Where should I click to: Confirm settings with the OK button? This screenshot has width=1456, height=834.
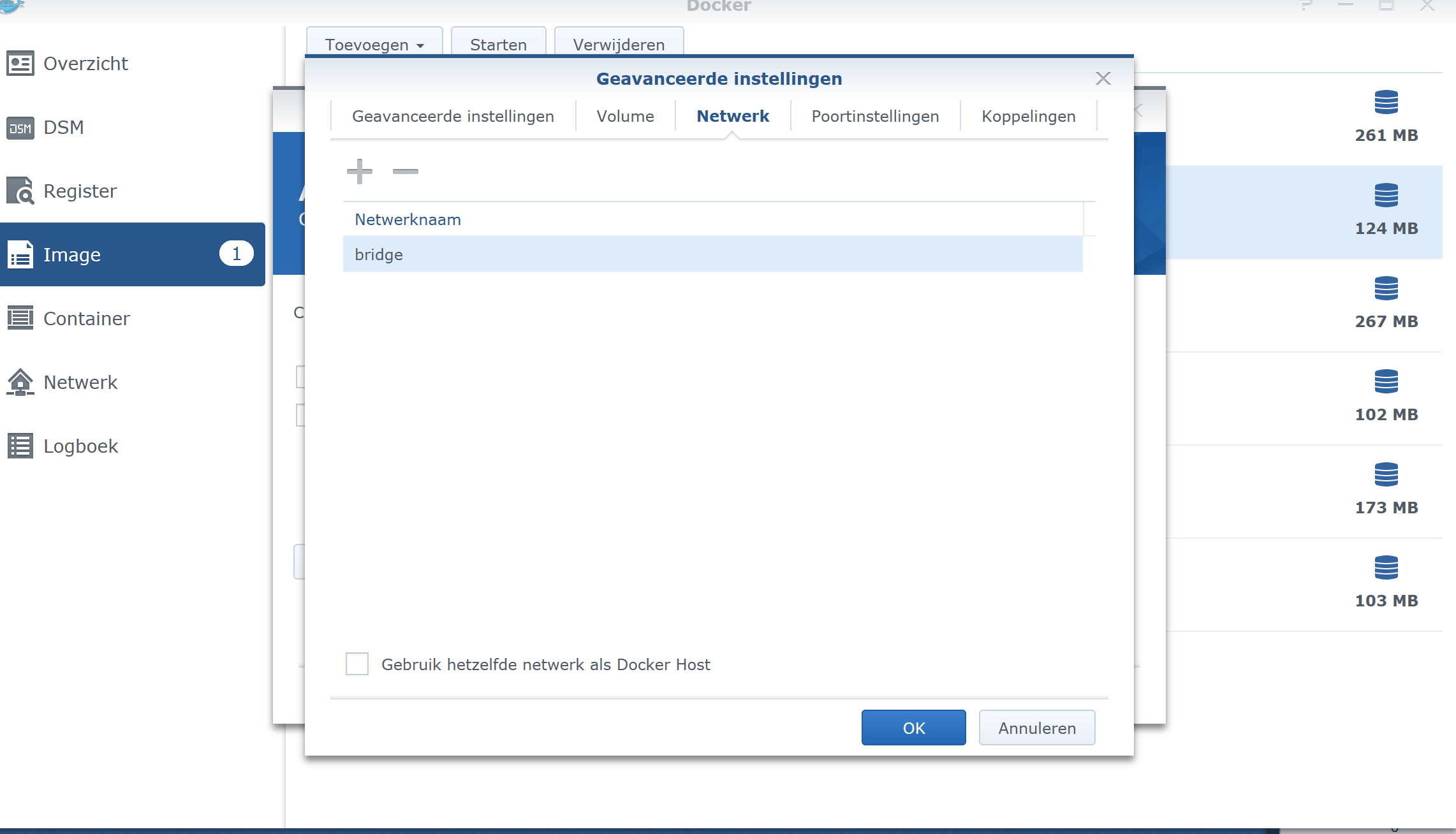[x=913, y=728]
